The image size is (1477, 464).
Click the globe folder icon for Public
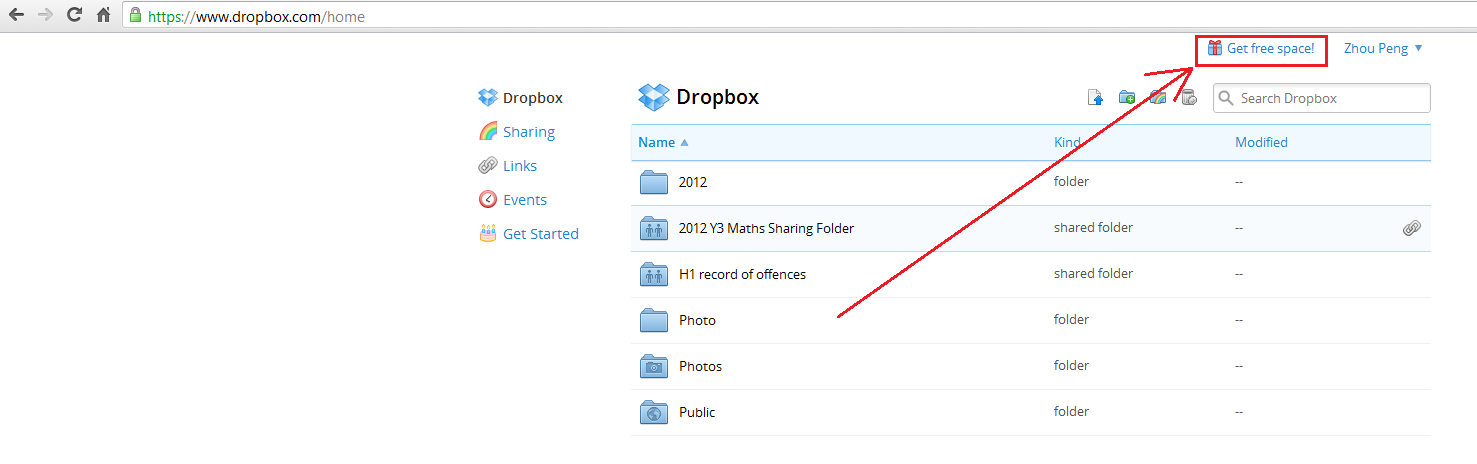[654, 412]
